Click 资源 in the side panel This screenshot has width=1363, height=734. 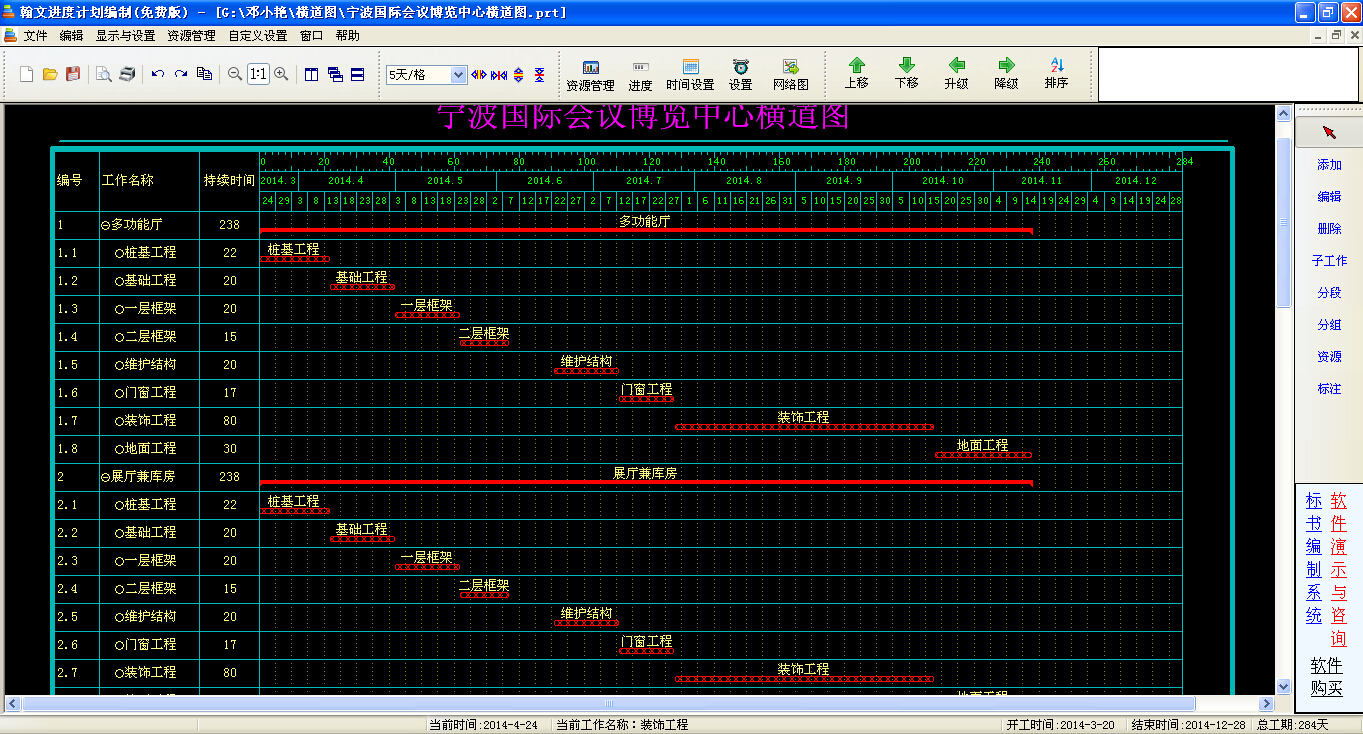(x=1329, y=357)
